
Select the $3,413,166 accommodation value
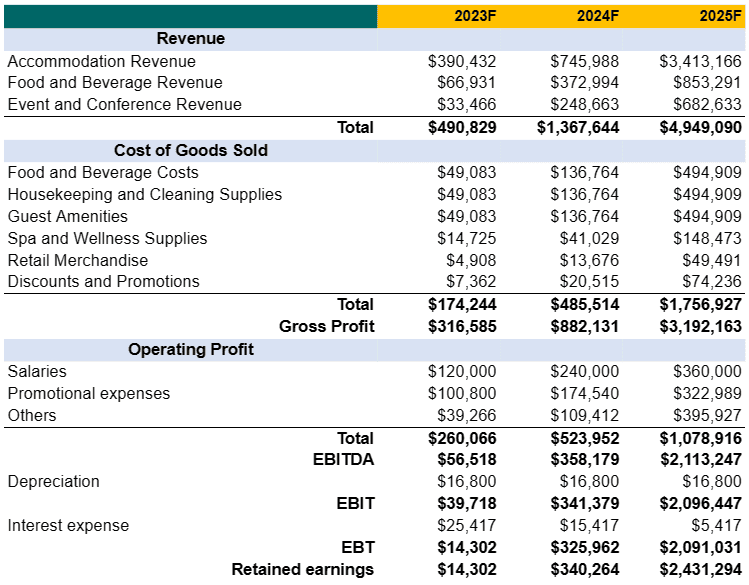(700, 61)
